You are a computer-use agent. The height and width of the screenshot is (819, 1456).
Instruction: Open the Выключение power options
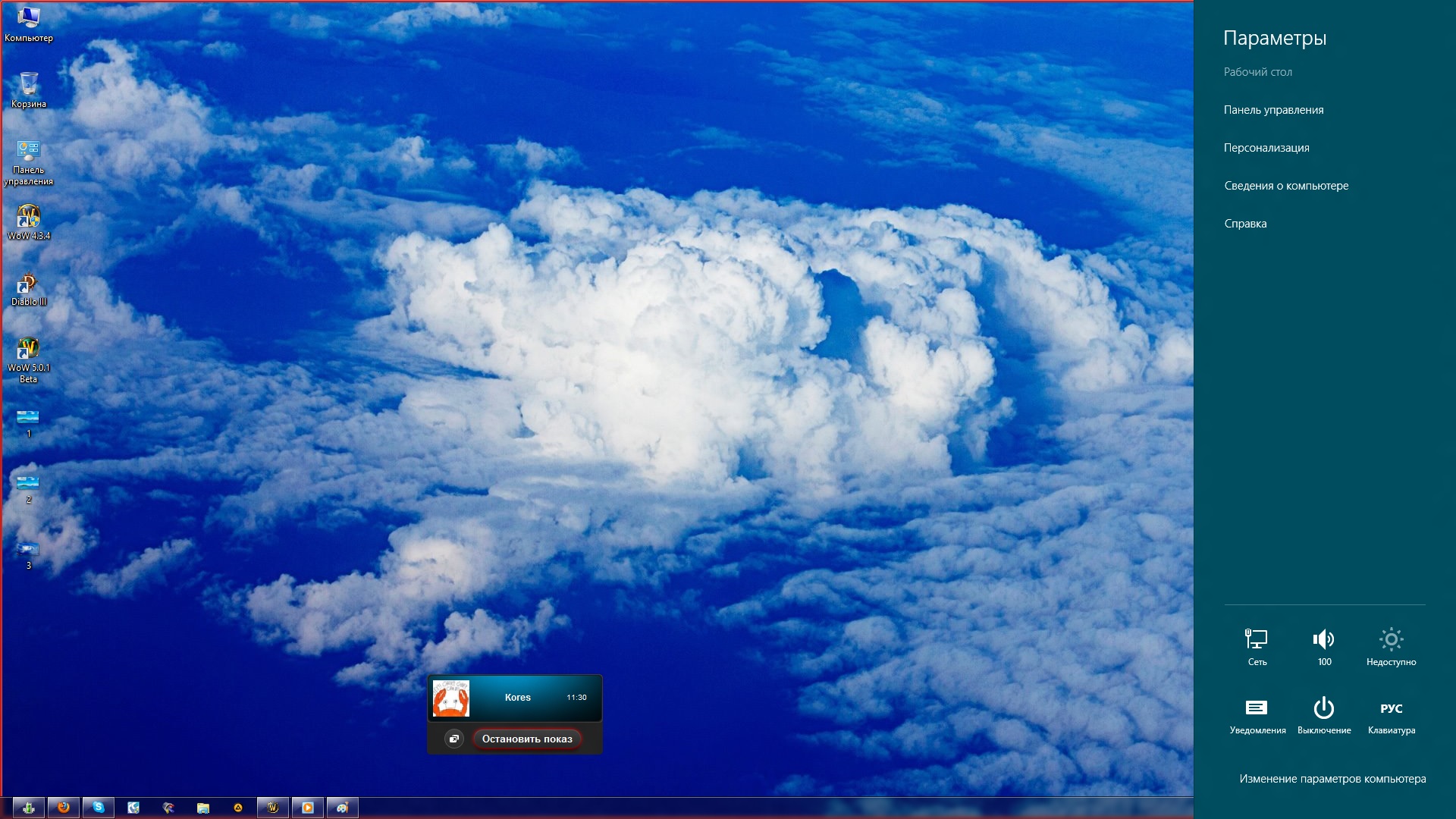(x=1324, y=716)
